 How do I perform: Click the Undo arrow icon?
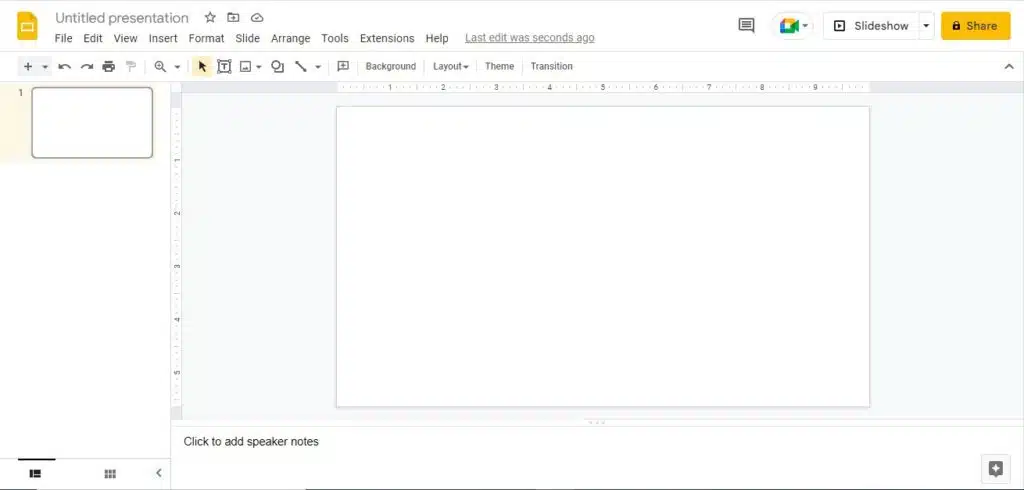65,67
